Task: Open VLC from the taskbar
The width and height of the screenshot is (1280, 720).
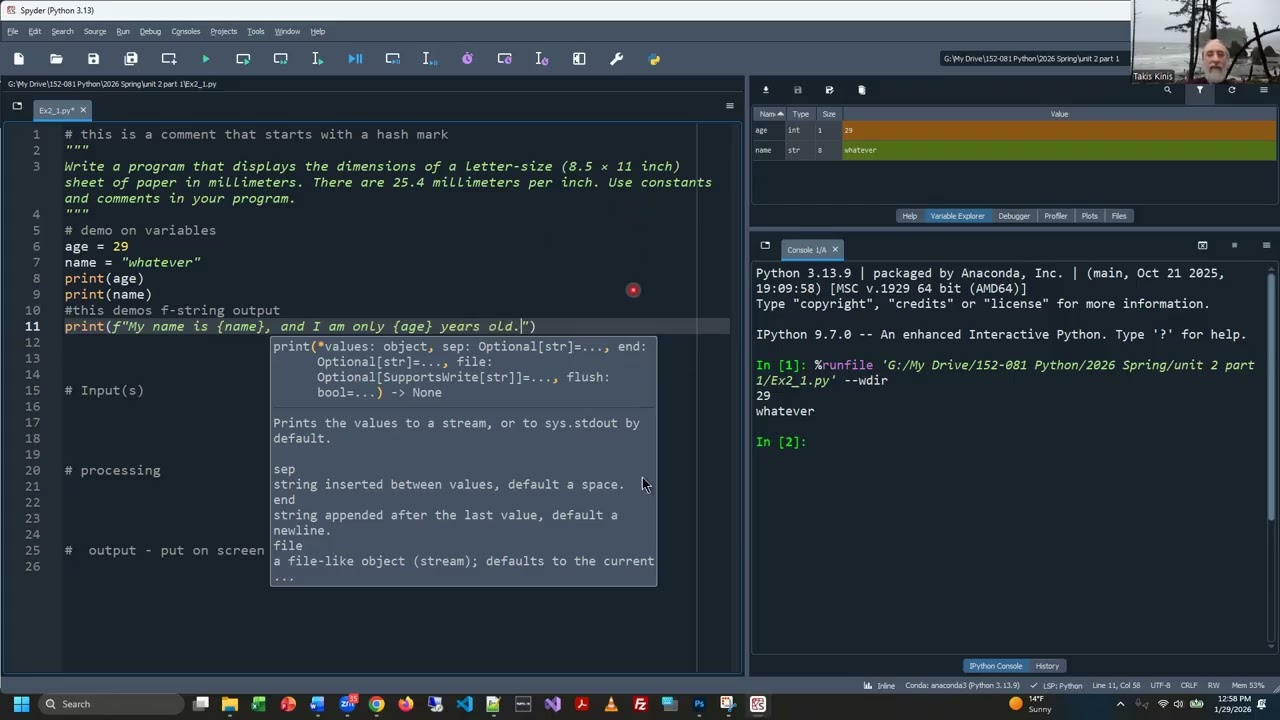Action: pos(611,704)
